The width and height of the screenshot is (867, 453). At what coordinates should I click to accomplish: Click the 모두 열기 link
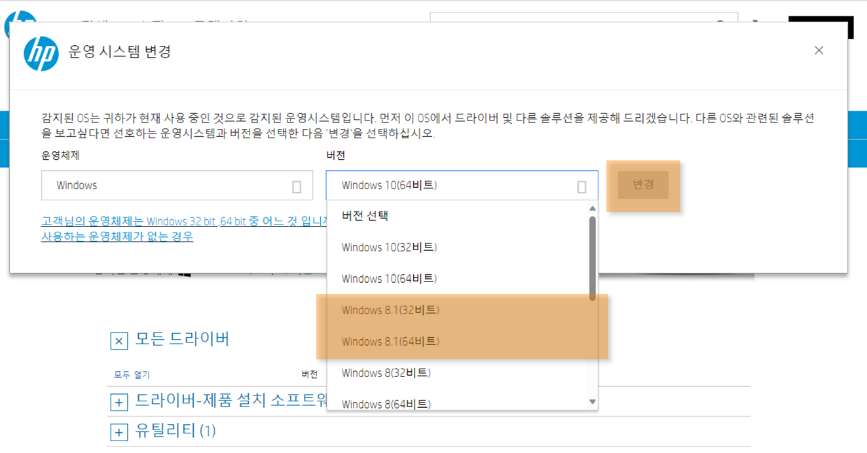tap(132, 374)
